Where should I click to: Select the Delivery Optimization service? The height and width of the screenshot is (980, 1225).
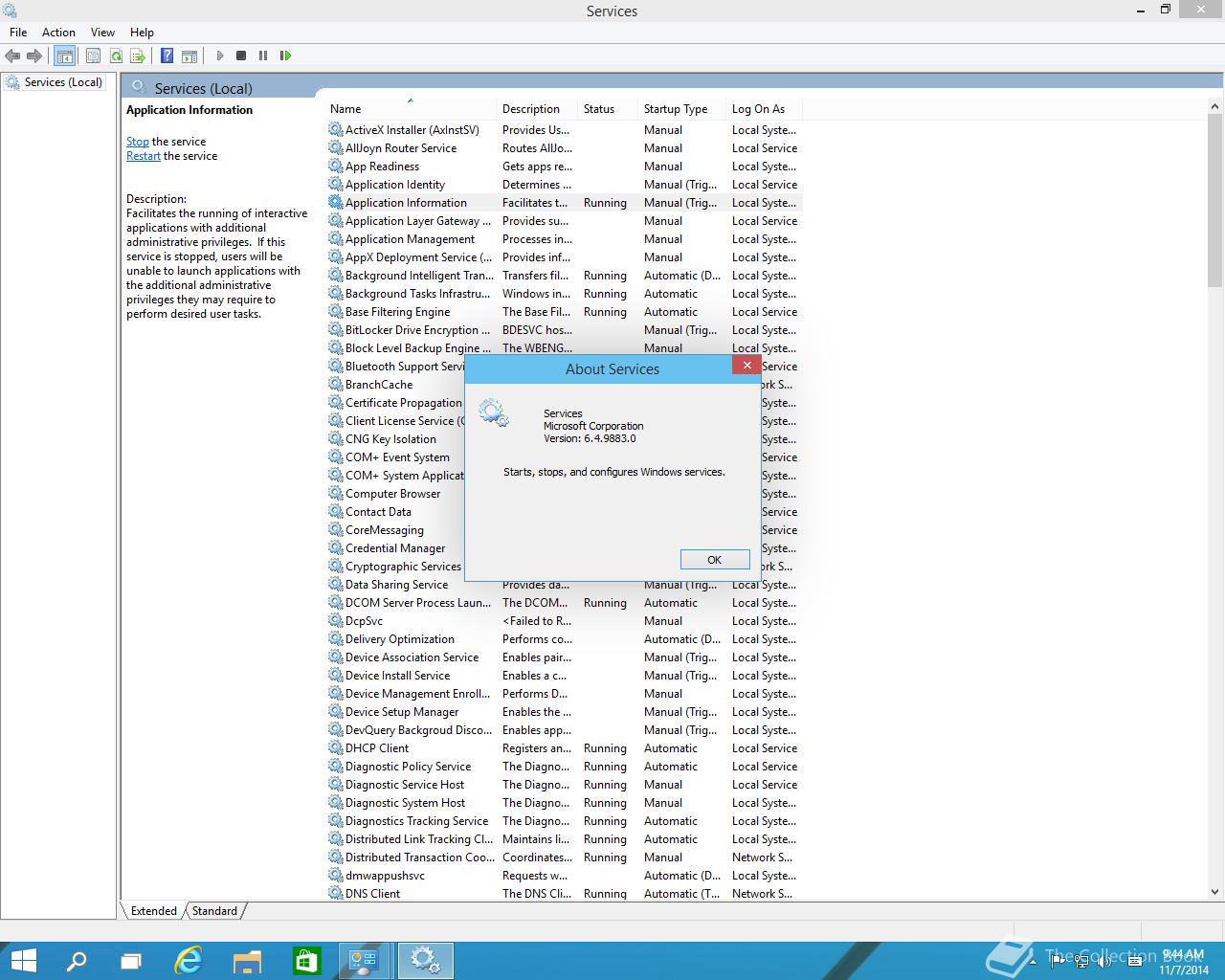coord(565,639)
